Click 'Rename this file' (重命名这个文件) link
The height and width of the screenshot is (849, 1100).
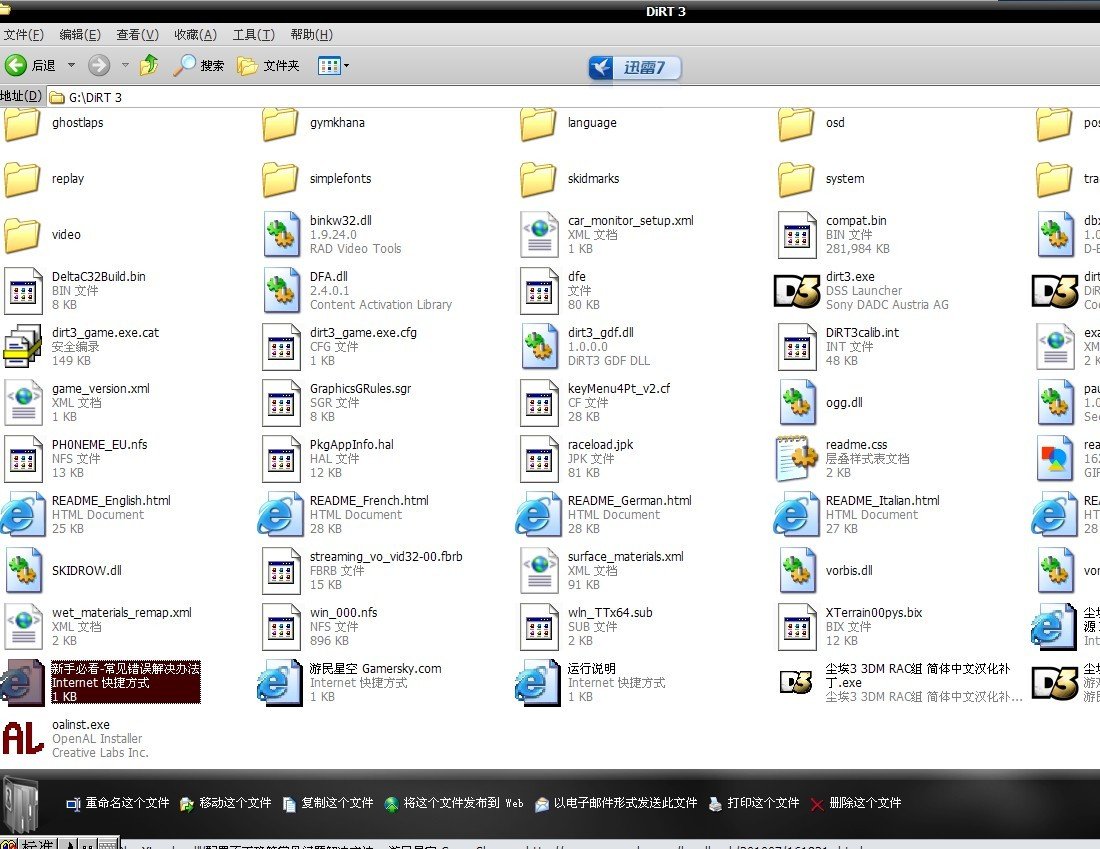tap(118, 803)
